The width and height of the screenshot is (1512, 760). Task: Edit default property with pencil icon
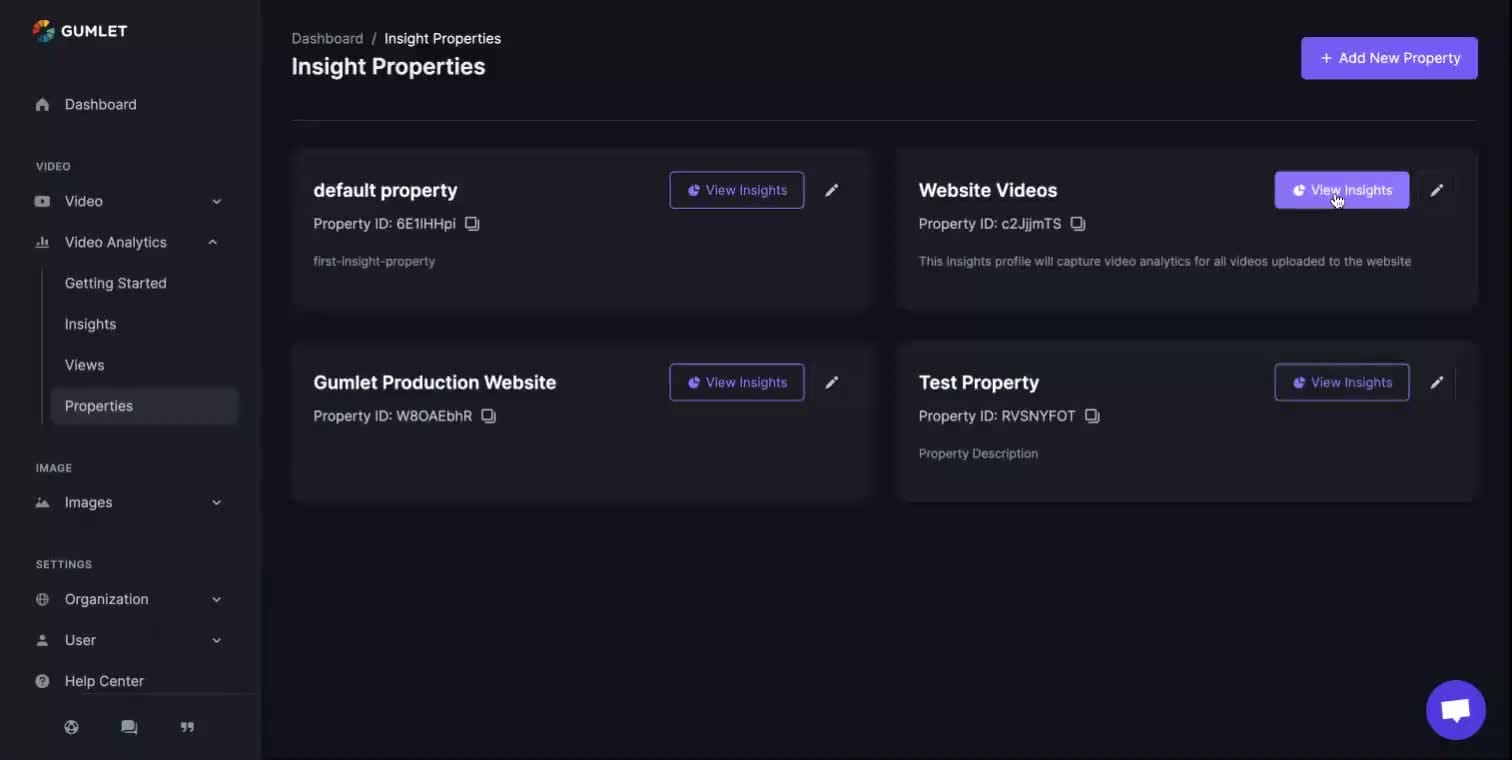832,190
